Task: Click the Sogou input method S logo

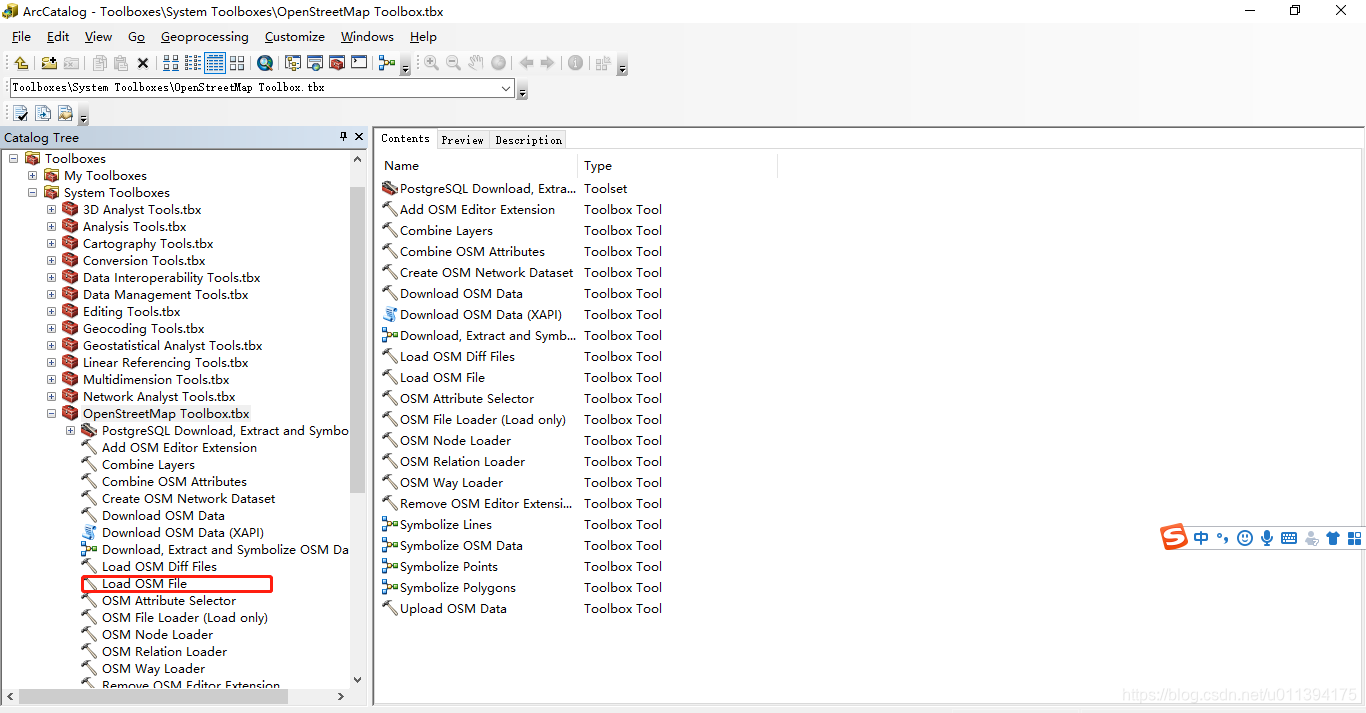Action: pos(1174,538)
